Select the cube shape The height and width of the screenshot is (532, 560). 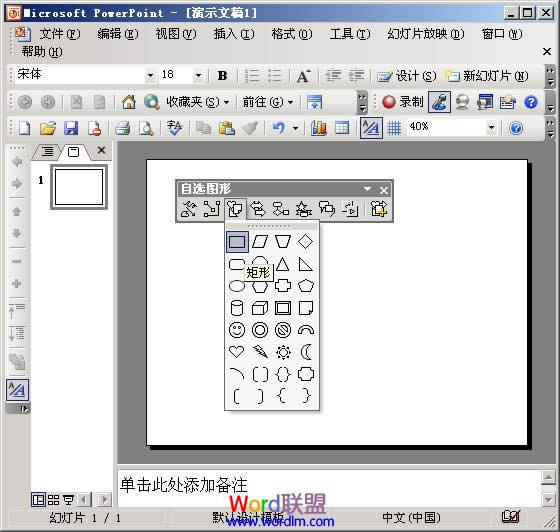(260, 308)
